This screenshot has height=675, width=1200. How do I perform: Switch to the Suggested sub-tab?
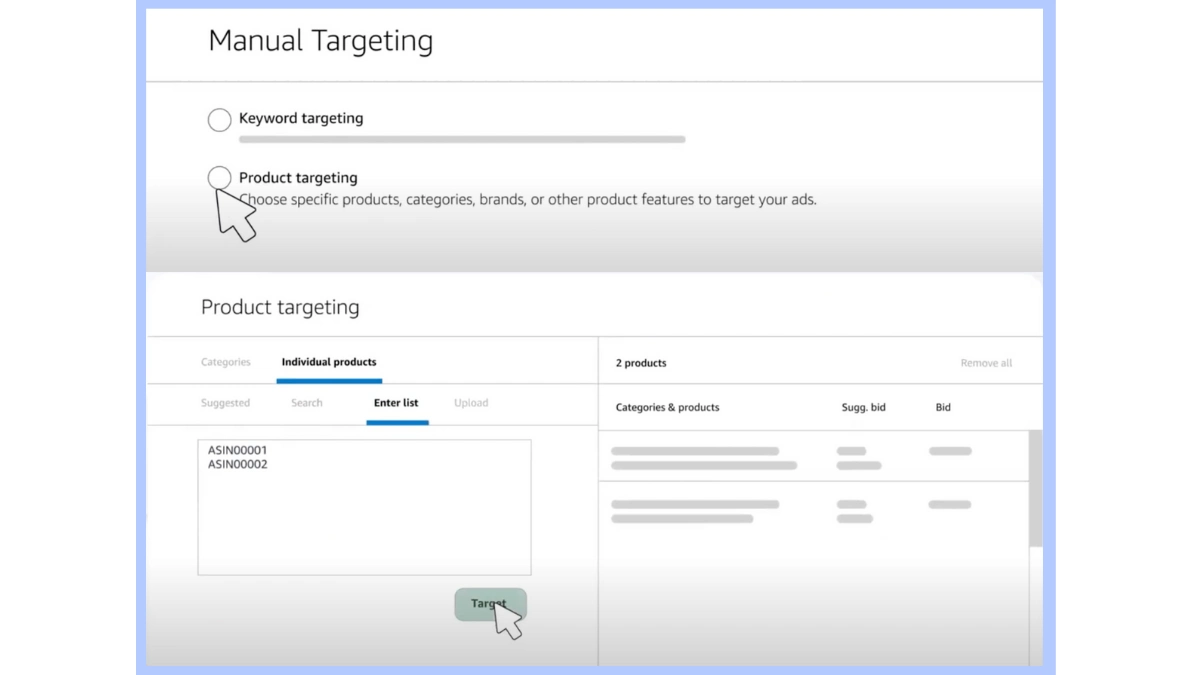pyautogui.click(x=225, y=403)
